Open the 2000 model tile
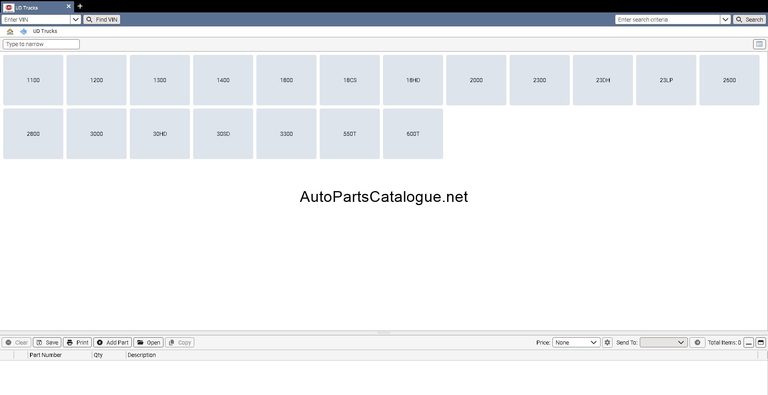Image resolution: width=768 pixels, height=395 pixels. [476, 80]
